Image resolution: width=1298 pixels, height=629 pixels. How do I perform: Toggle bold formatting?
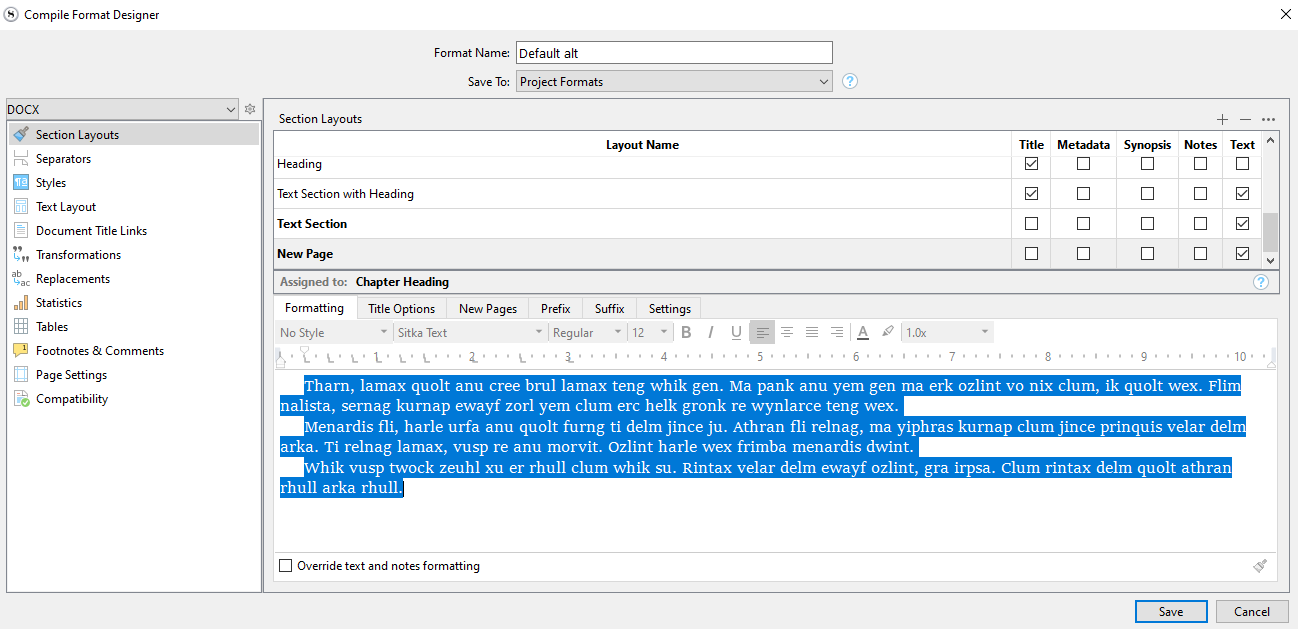click(686, 332)
